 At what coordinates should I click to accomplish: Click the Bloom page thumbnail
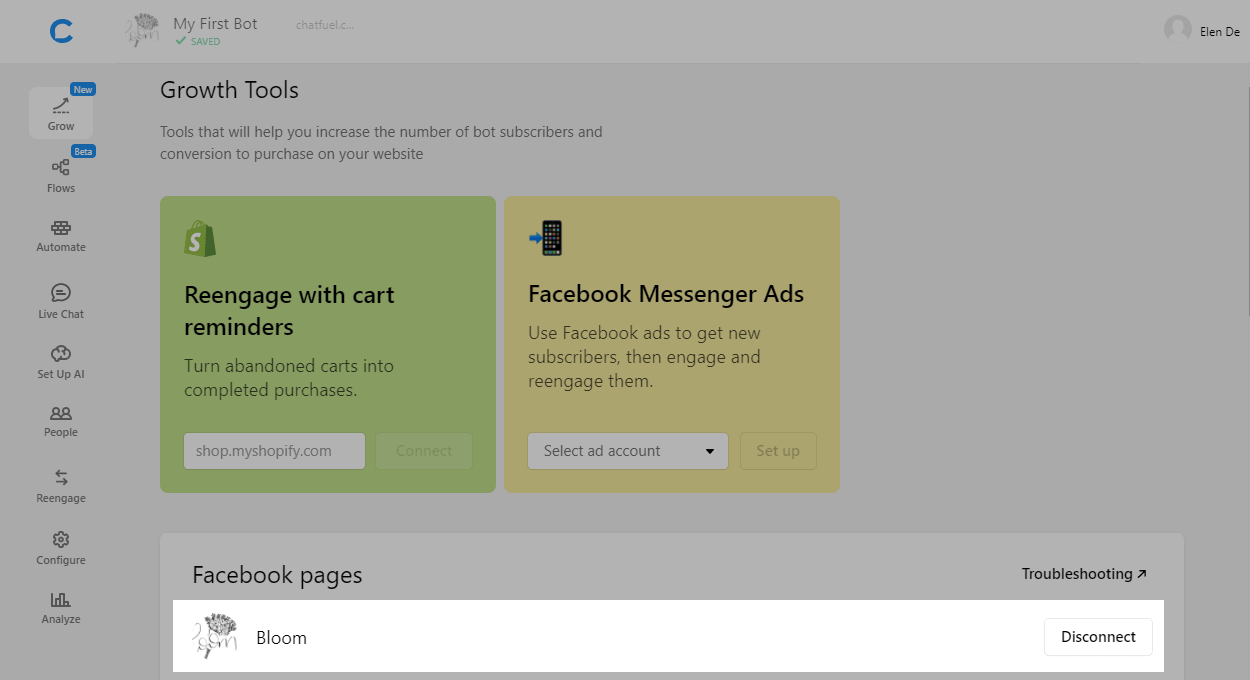(215, 637)
